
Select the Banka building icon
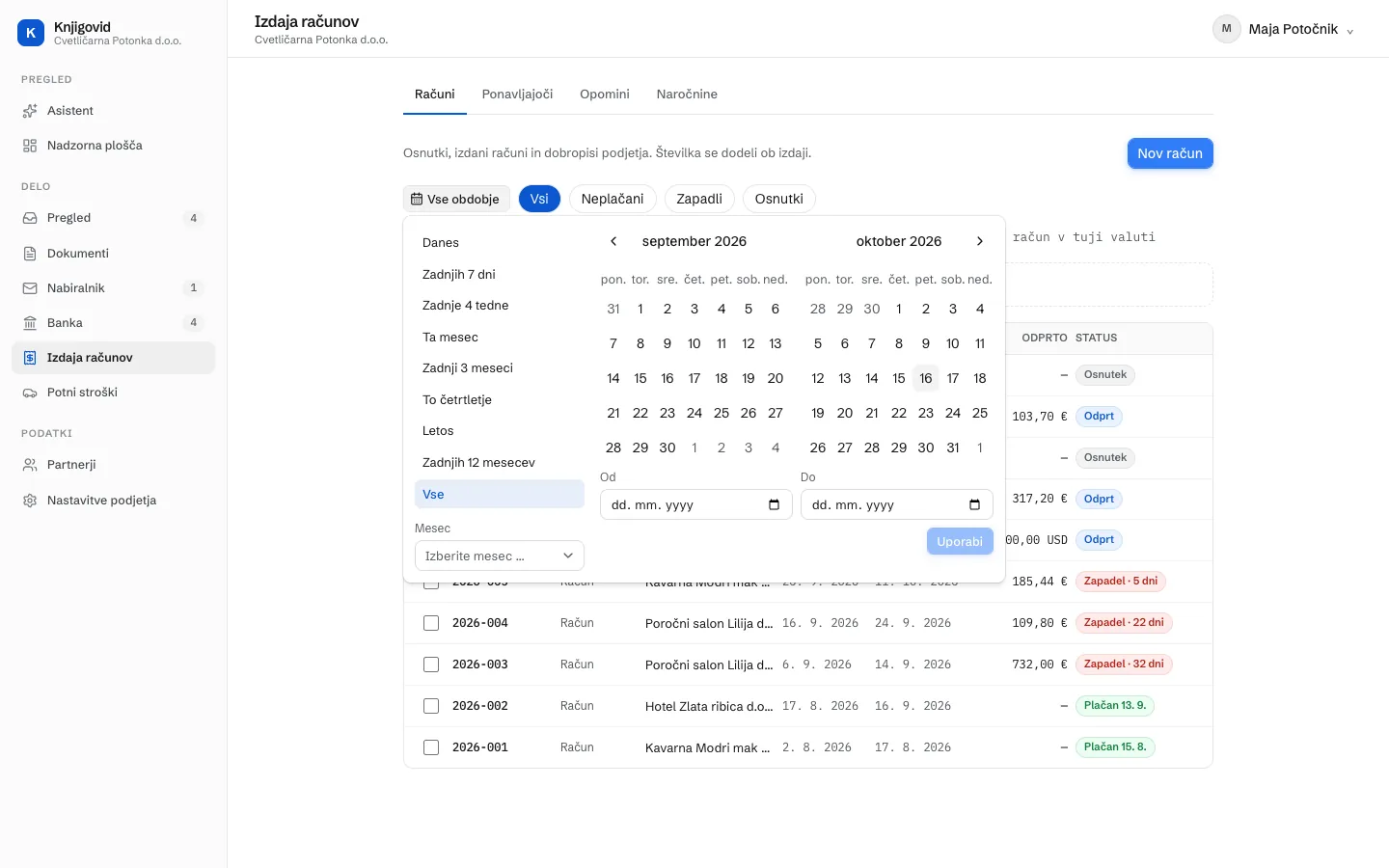[30, 323]
